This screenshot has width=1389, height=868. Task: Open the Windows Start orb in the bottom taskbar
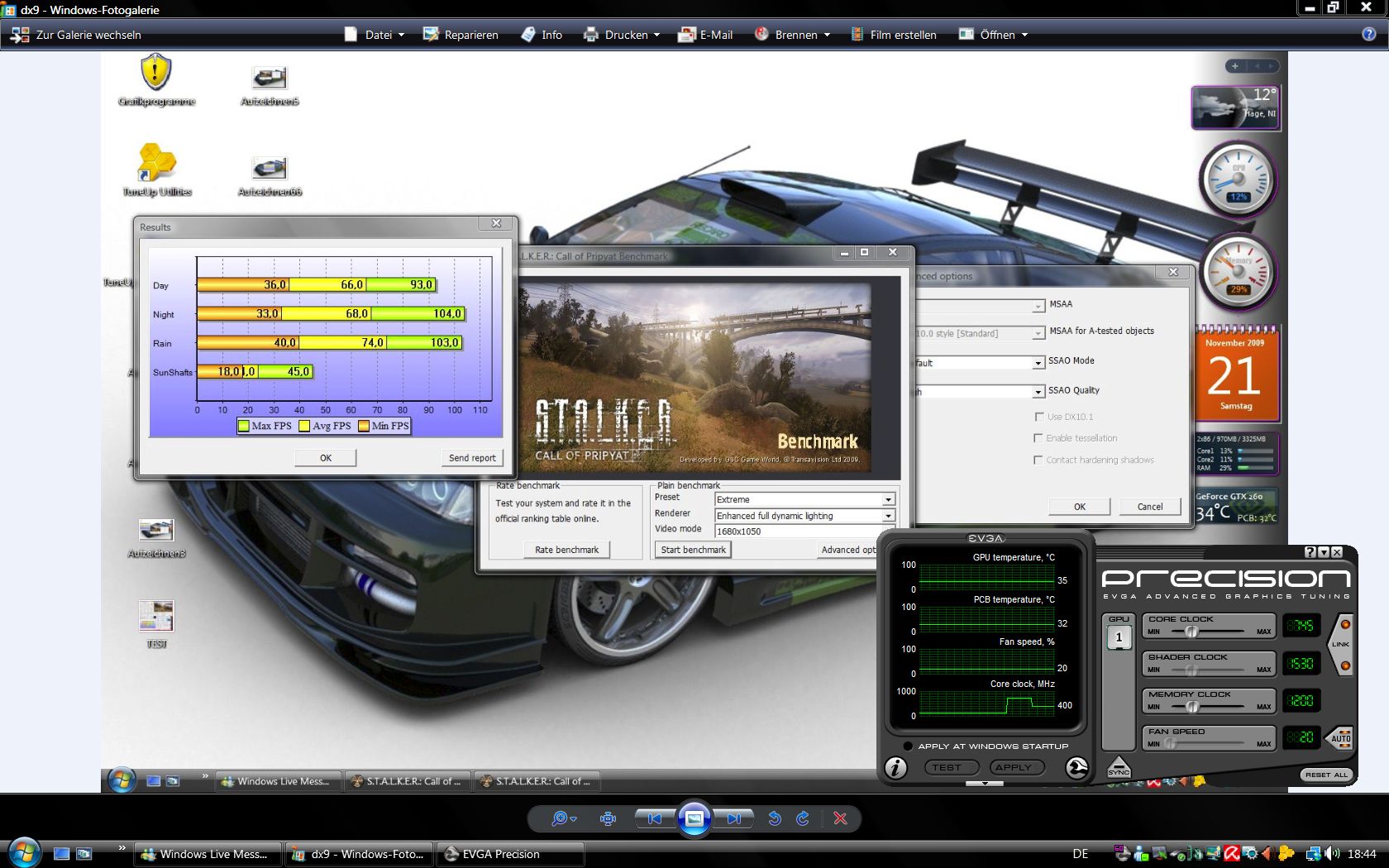click(x=23, y=853)
